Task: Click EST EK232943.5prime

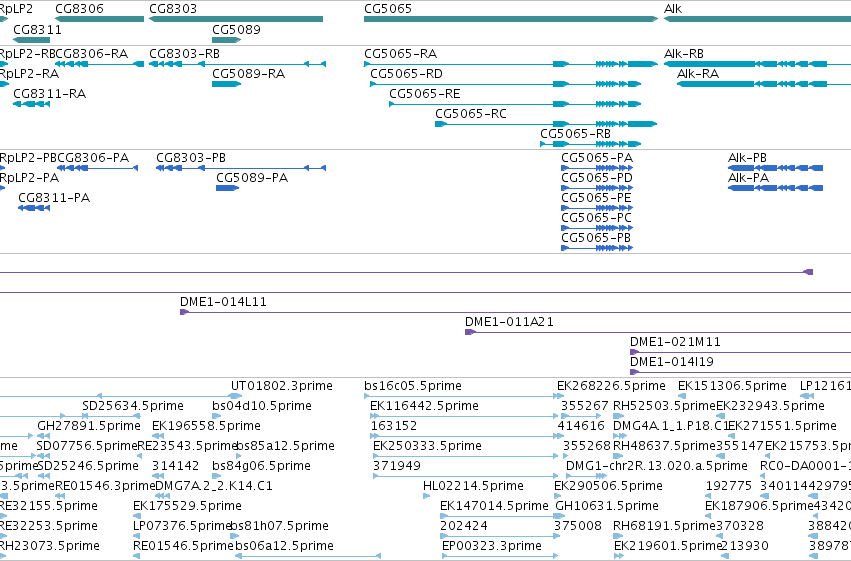Action: [x=771, y=406]
